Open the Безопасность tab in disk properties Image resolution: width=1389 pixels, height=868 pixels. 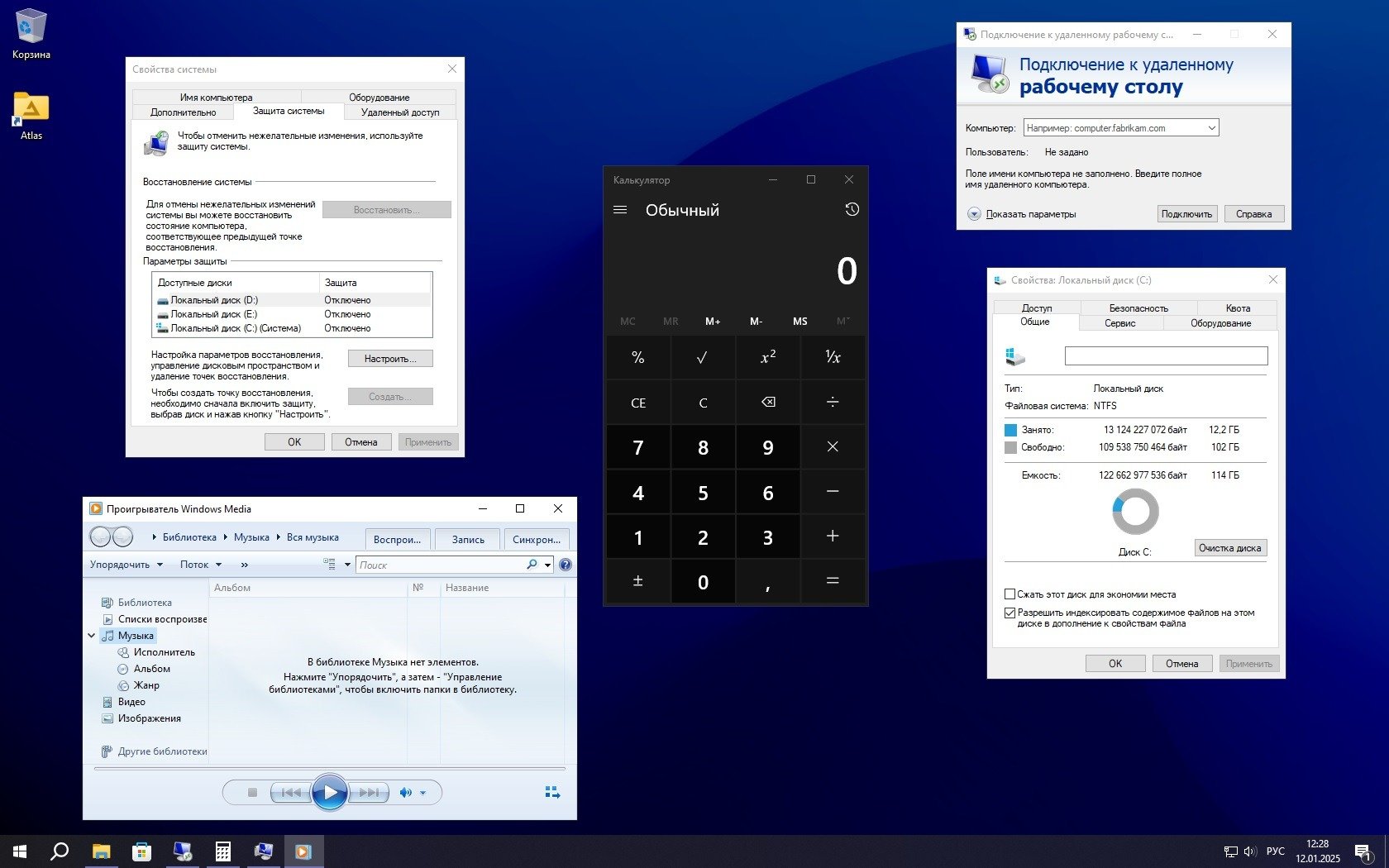[x=1138, y=308]
